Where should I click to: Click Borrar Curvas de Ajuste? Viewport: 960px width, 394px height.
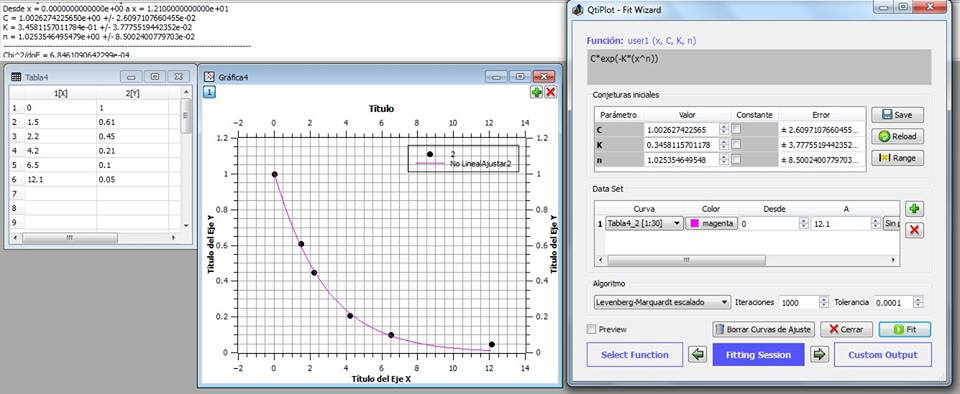point(763,329)
